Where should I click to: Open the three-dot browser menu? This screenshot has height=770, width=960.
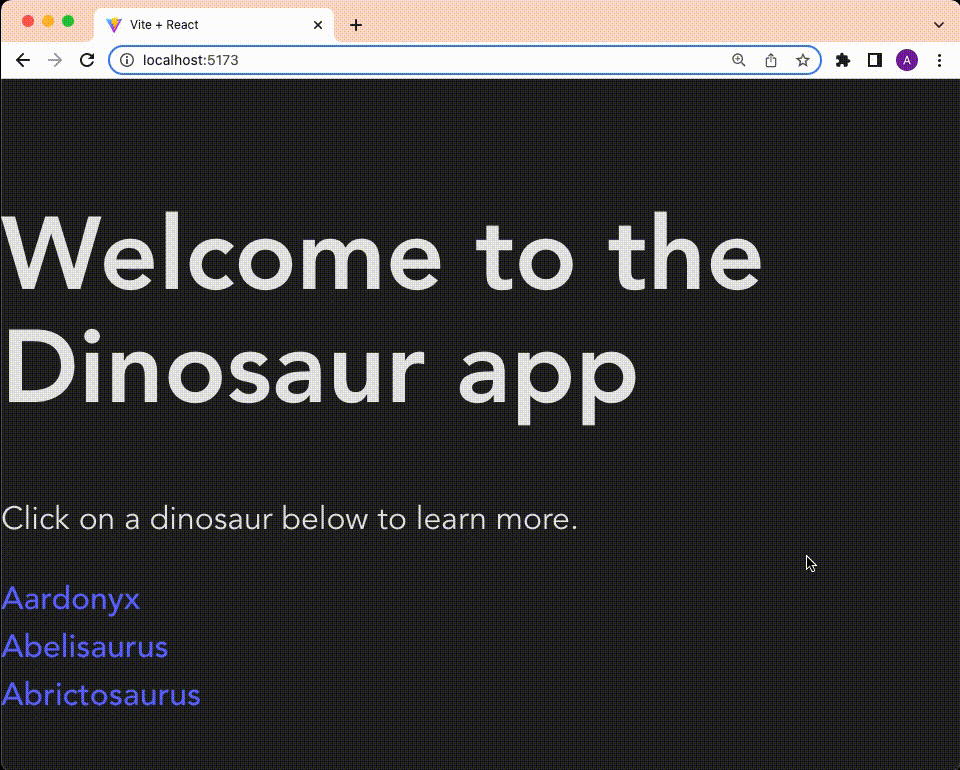point(940,60)
